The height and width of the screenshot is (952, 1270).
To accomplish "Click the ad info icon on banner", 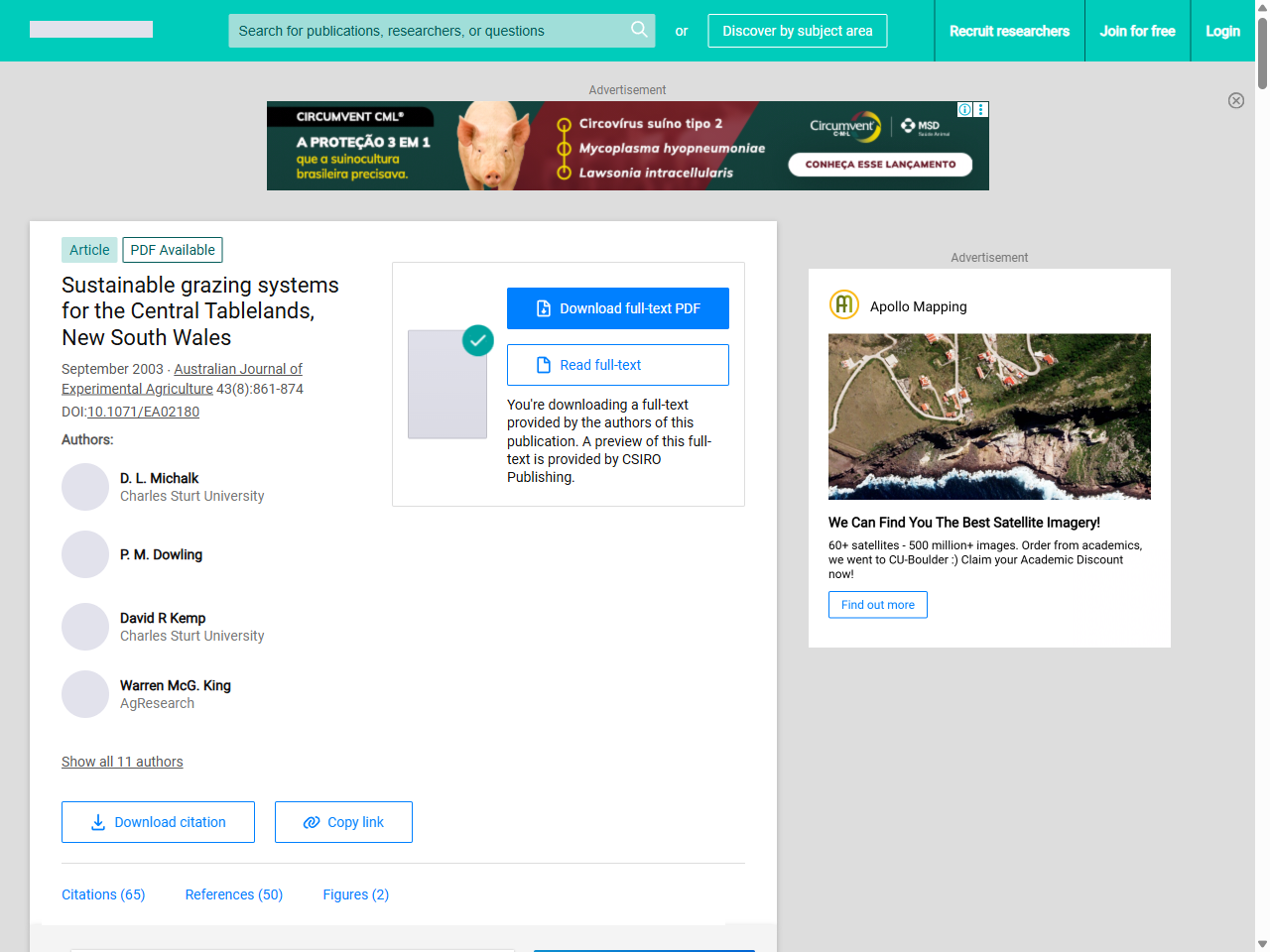I will point(964,110).
